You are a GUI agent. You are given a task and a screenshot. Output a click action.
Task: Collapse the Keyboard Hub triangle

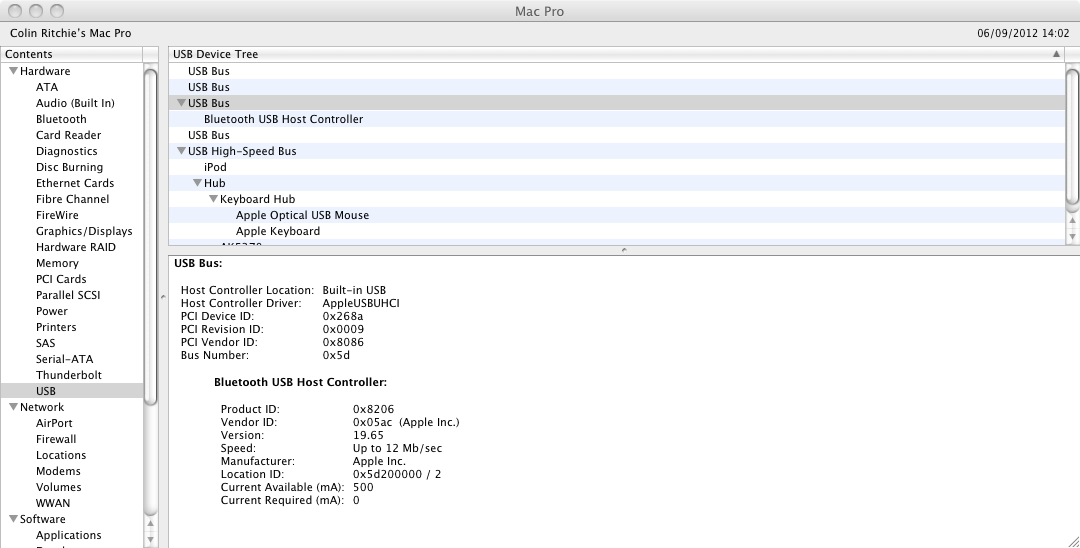[214, 199]
